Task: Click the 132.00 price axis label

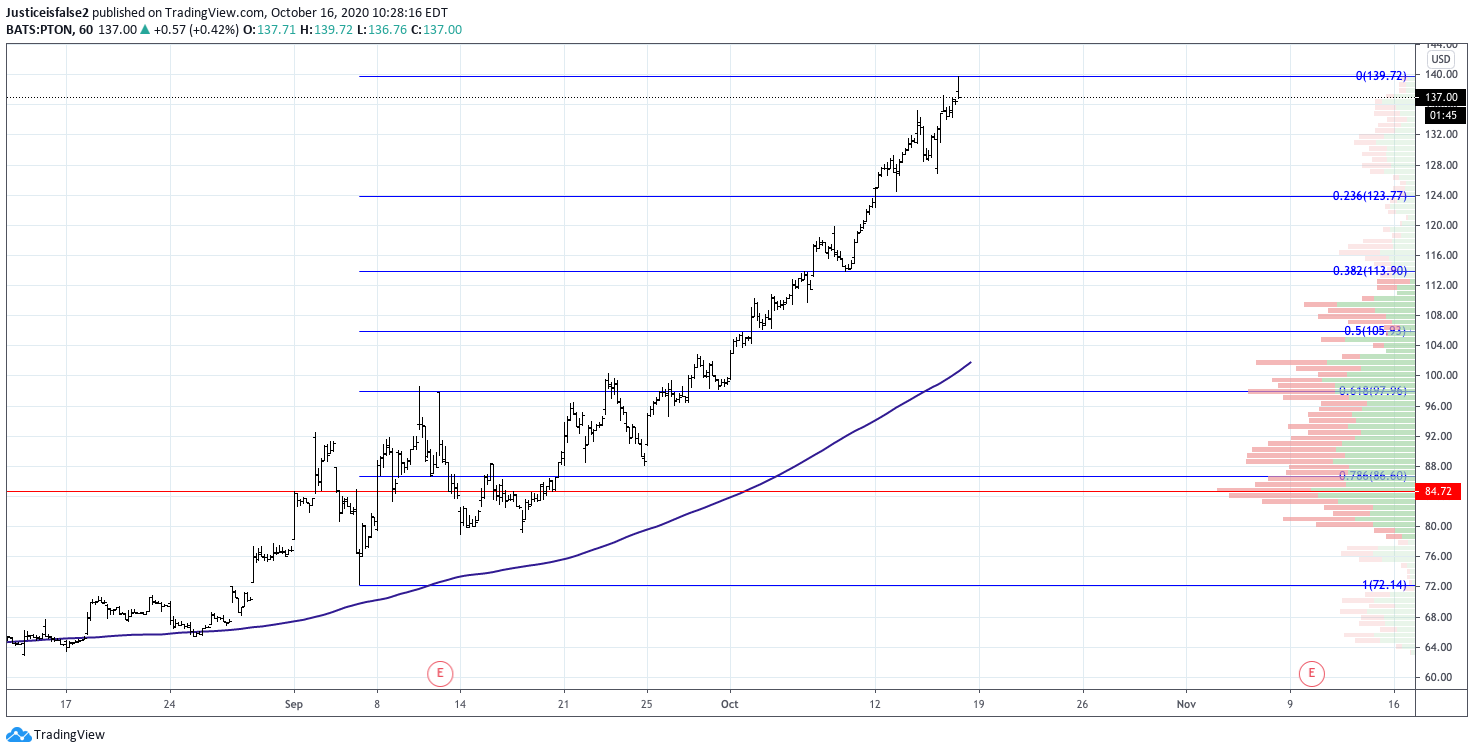Action: (x=1440, y=135)
